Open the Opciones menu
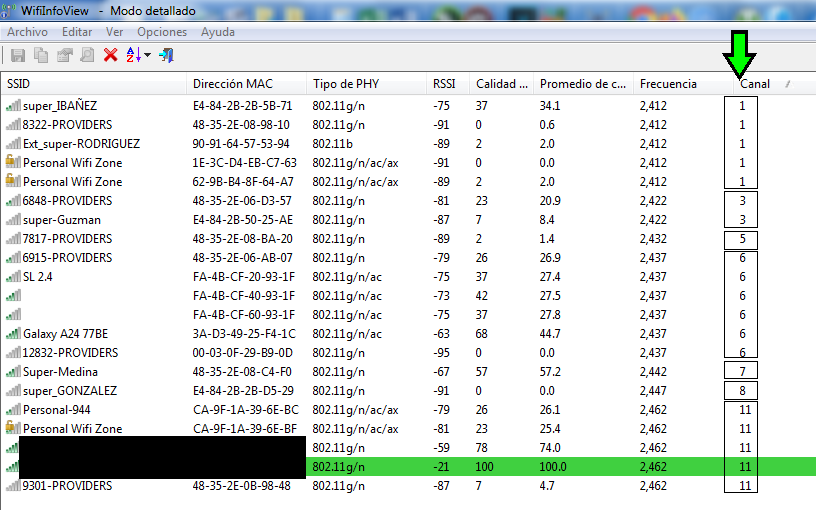The image size is (816, 510). 162,32
